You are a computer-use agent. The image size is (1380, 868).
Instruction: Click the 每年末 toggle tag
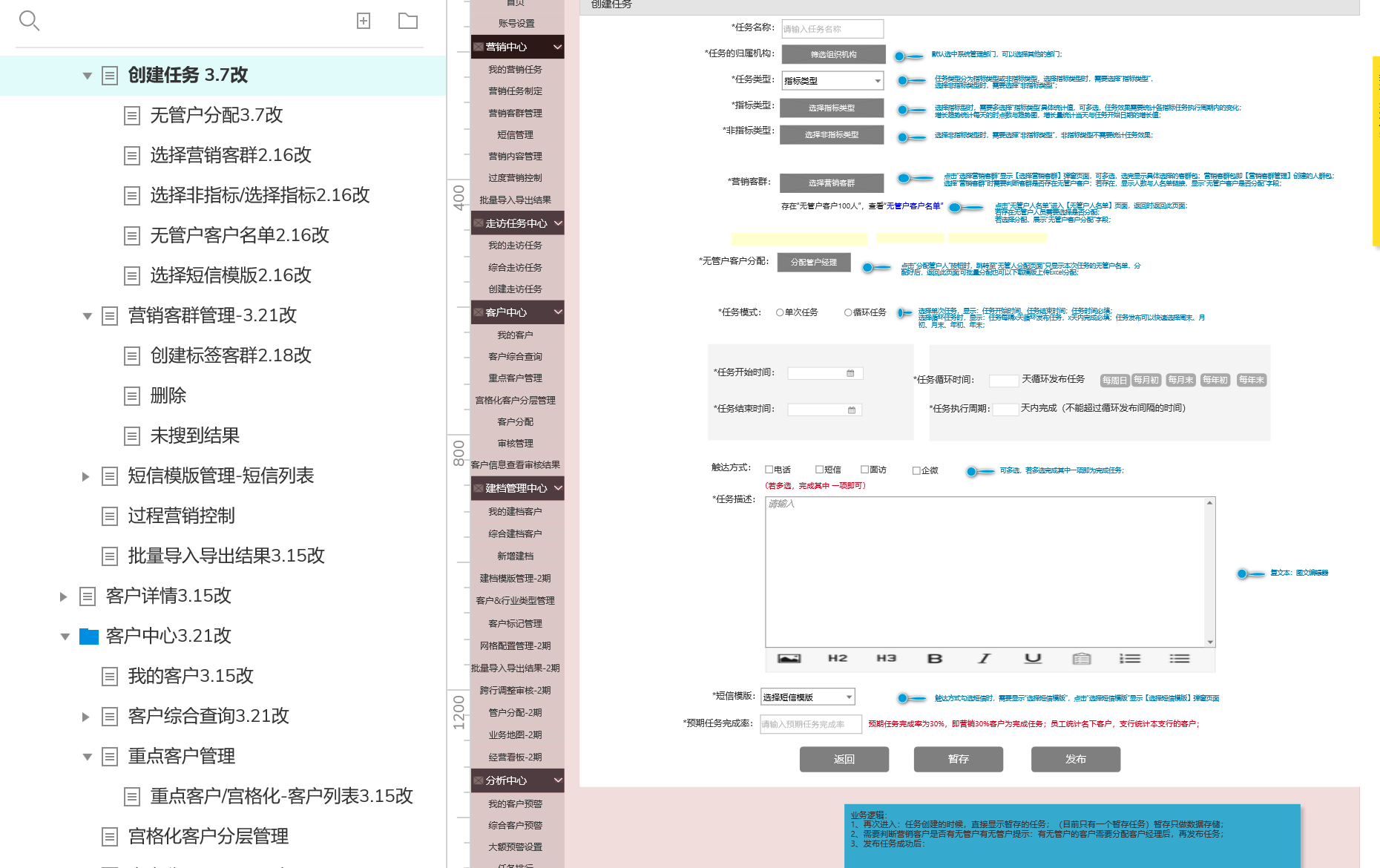1252,380
